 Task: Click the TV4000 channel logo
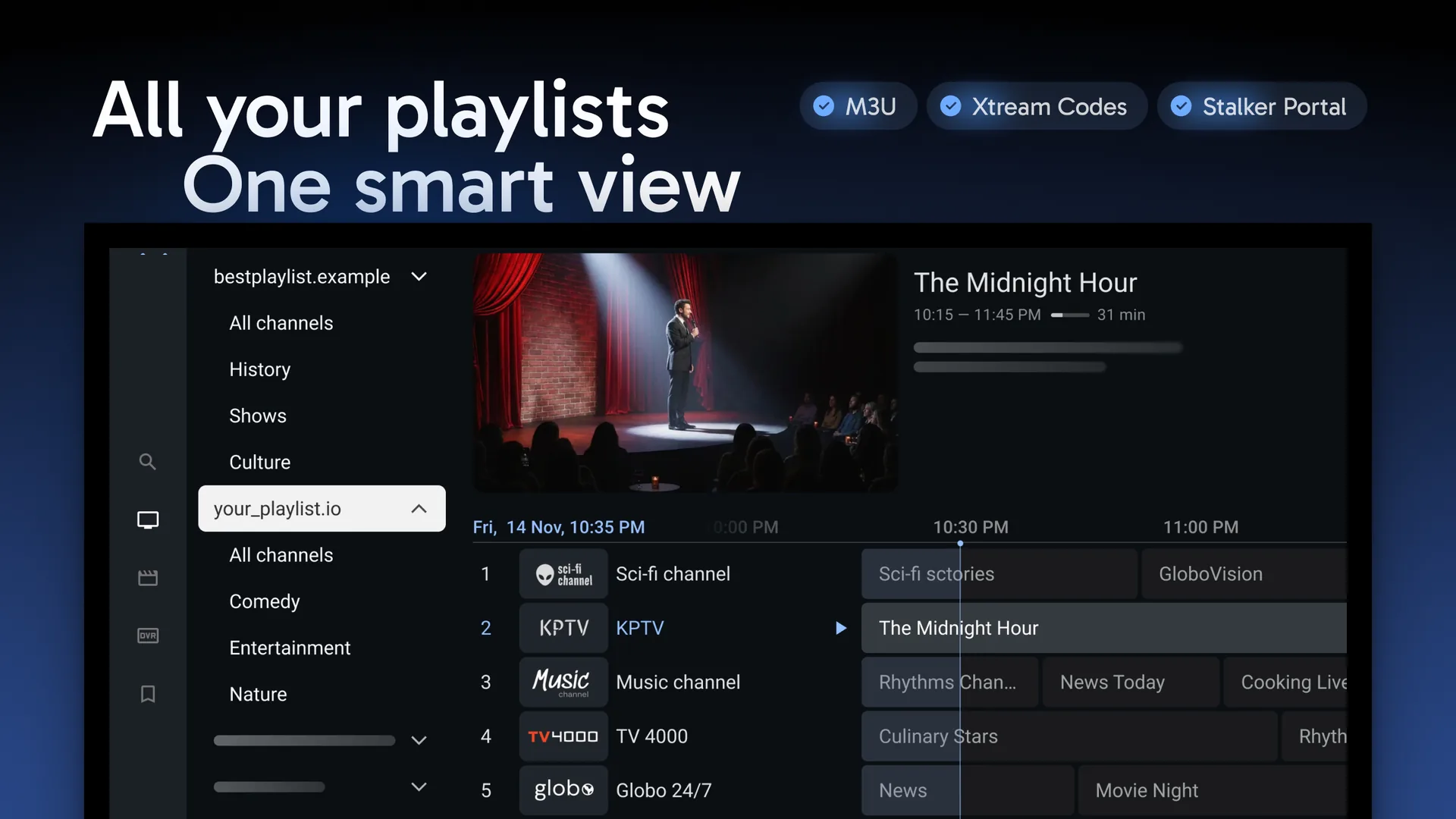tap(563, 736)
